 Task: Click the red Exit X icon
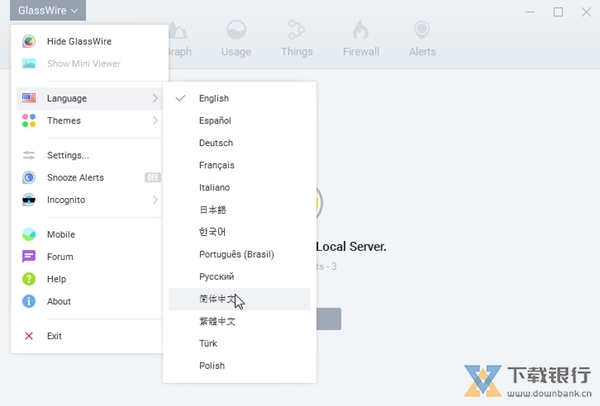pos(29,336)
